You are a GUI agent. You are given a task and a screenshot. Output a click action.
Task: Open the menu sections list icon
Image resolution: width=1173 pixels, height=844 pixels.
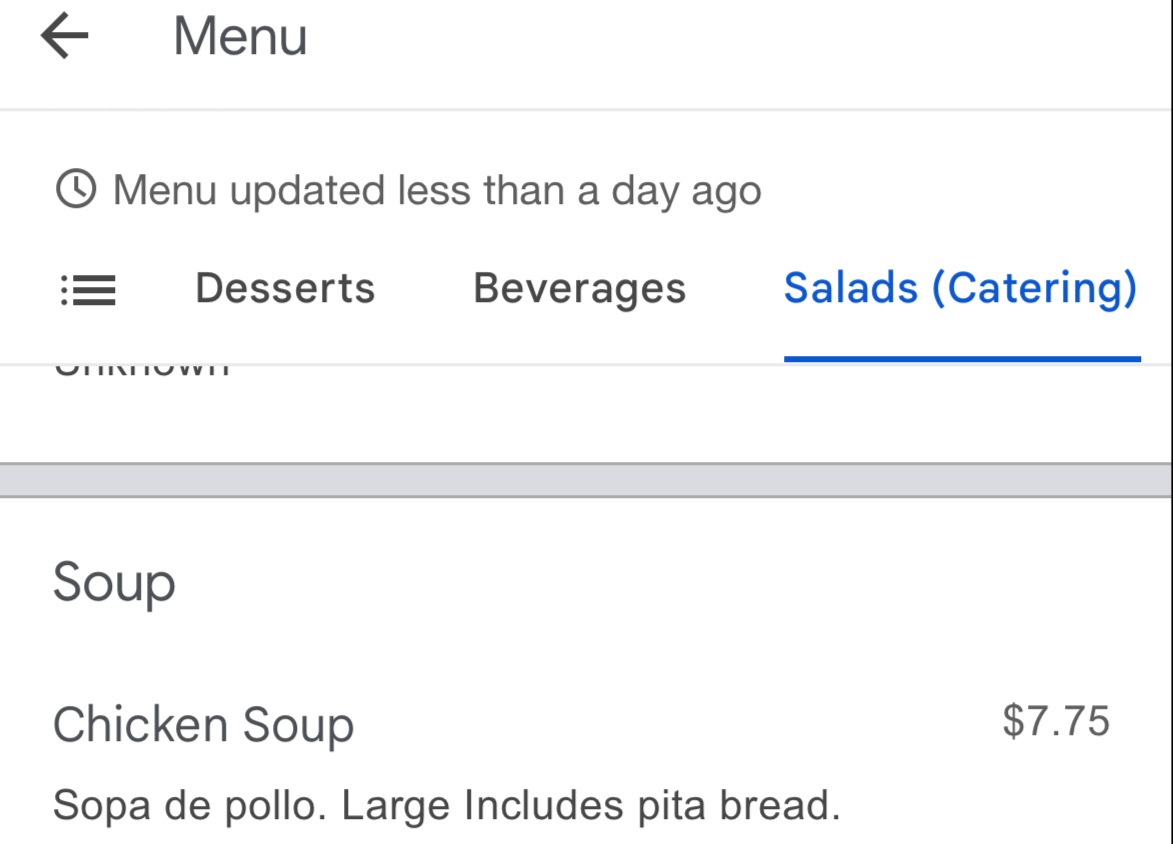(x=89, y=290)
